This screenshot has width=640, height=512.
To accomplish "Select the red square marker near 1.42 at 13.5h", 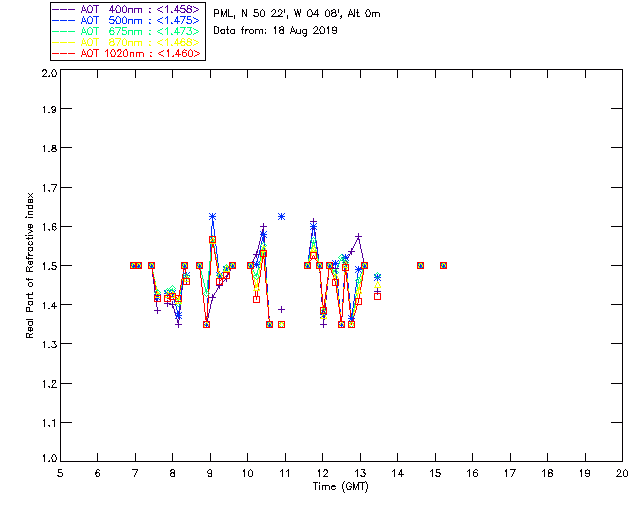I will (378, 296).
